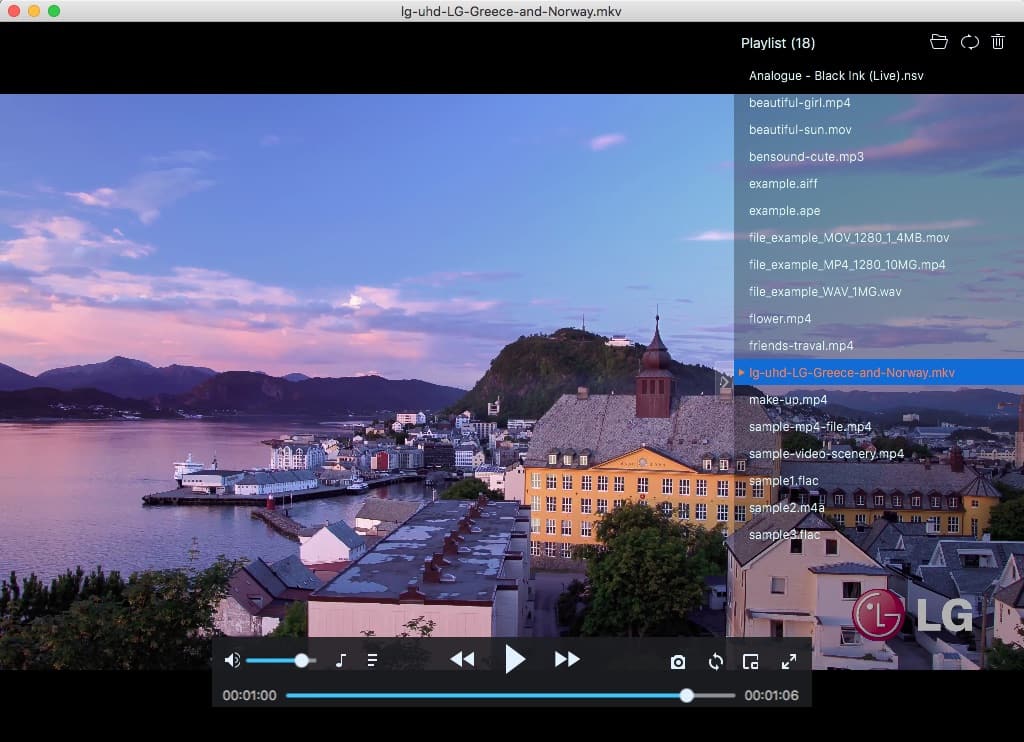Pause playback by clicking the play button

click(x=516, y=659)
